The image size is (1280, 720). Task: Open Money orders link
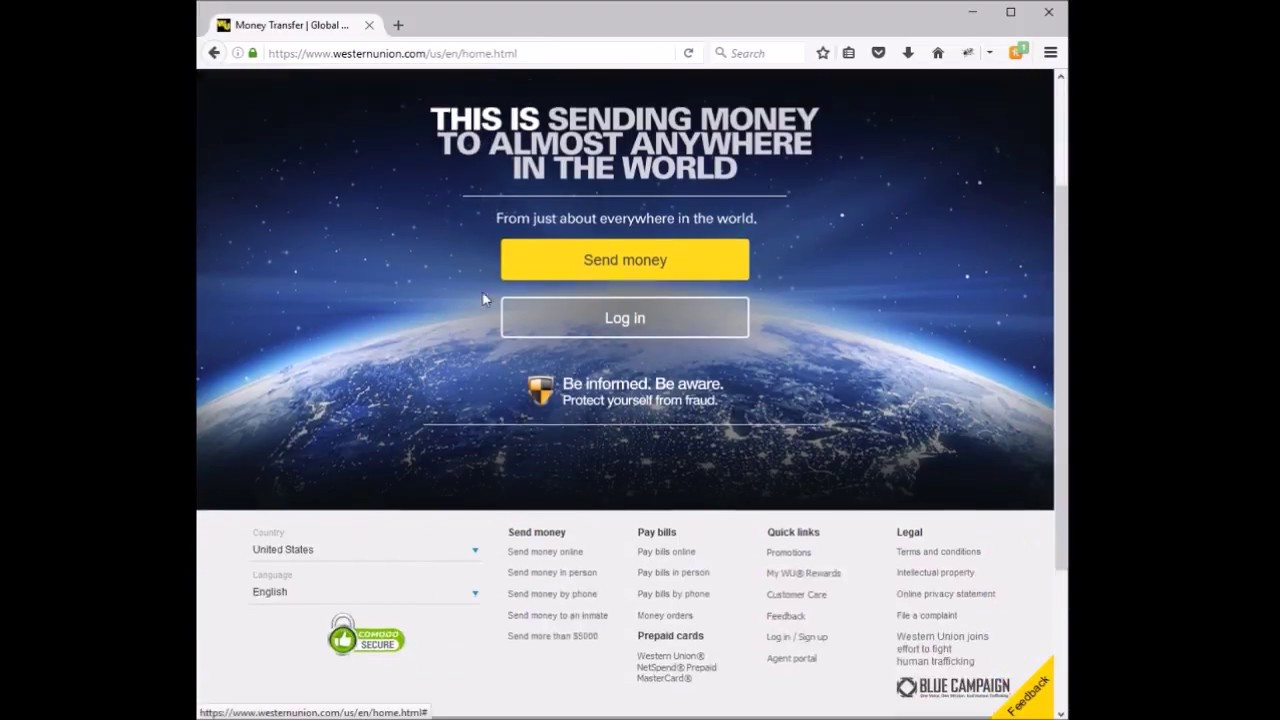(665, 616)
